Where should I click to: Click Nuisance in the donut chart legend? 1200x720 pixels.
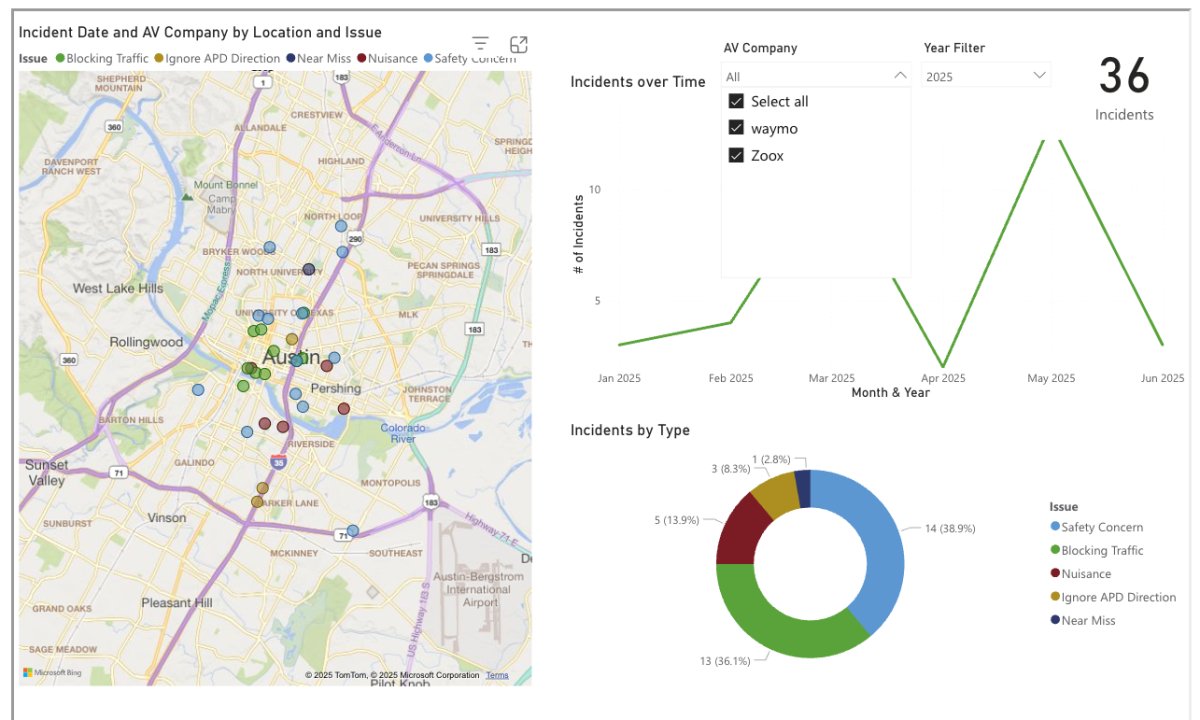tap(1080, 574)
